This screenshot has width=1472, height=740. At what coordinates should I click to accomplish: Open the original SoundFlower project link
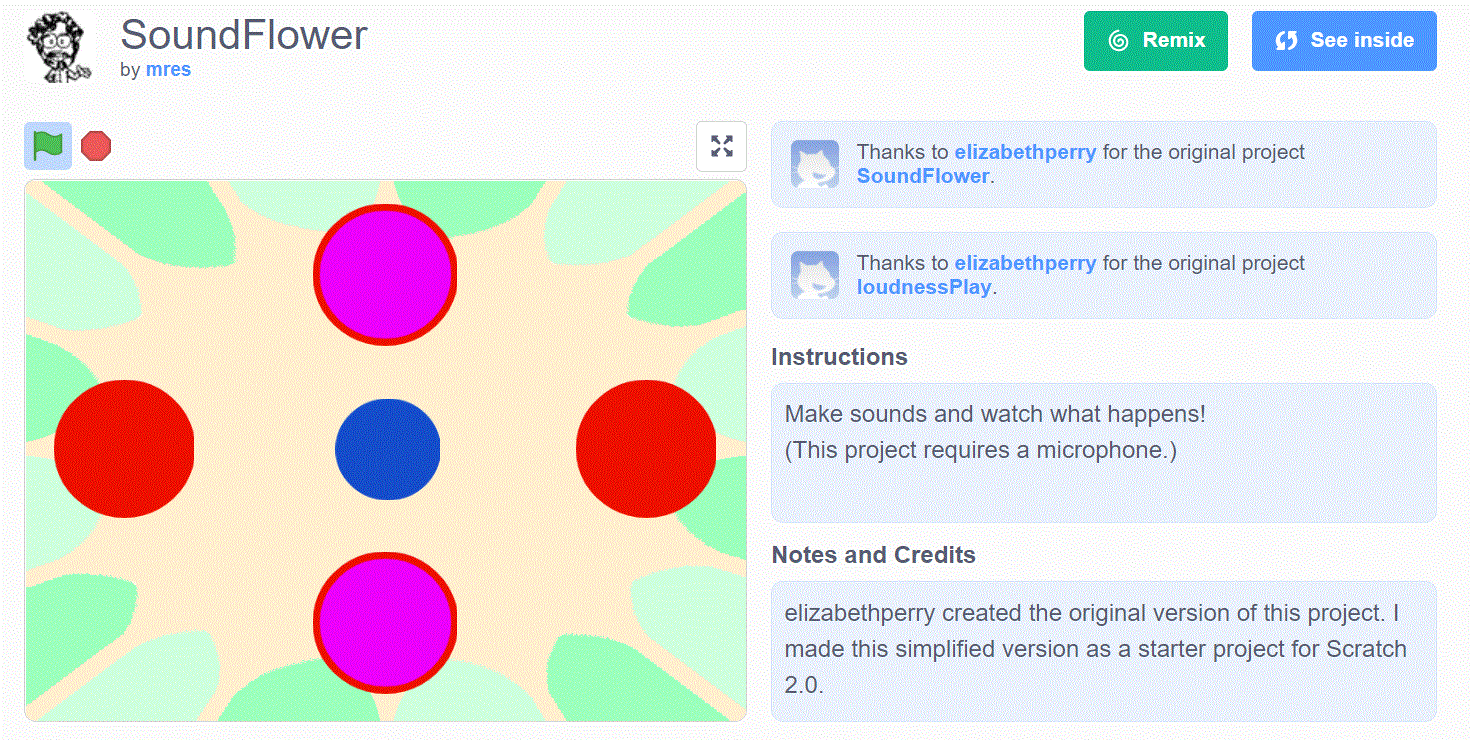coord(922,176)
